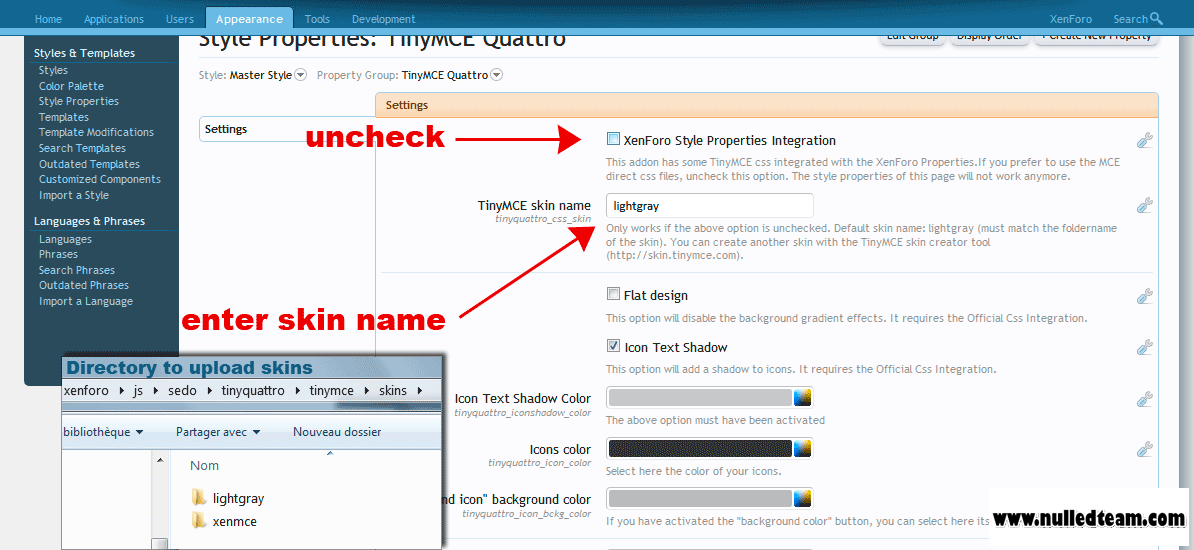The height and width of the screenshot is (550, 1194).
Task: Select the Settings item in left panel
Action: coord(287,129)
